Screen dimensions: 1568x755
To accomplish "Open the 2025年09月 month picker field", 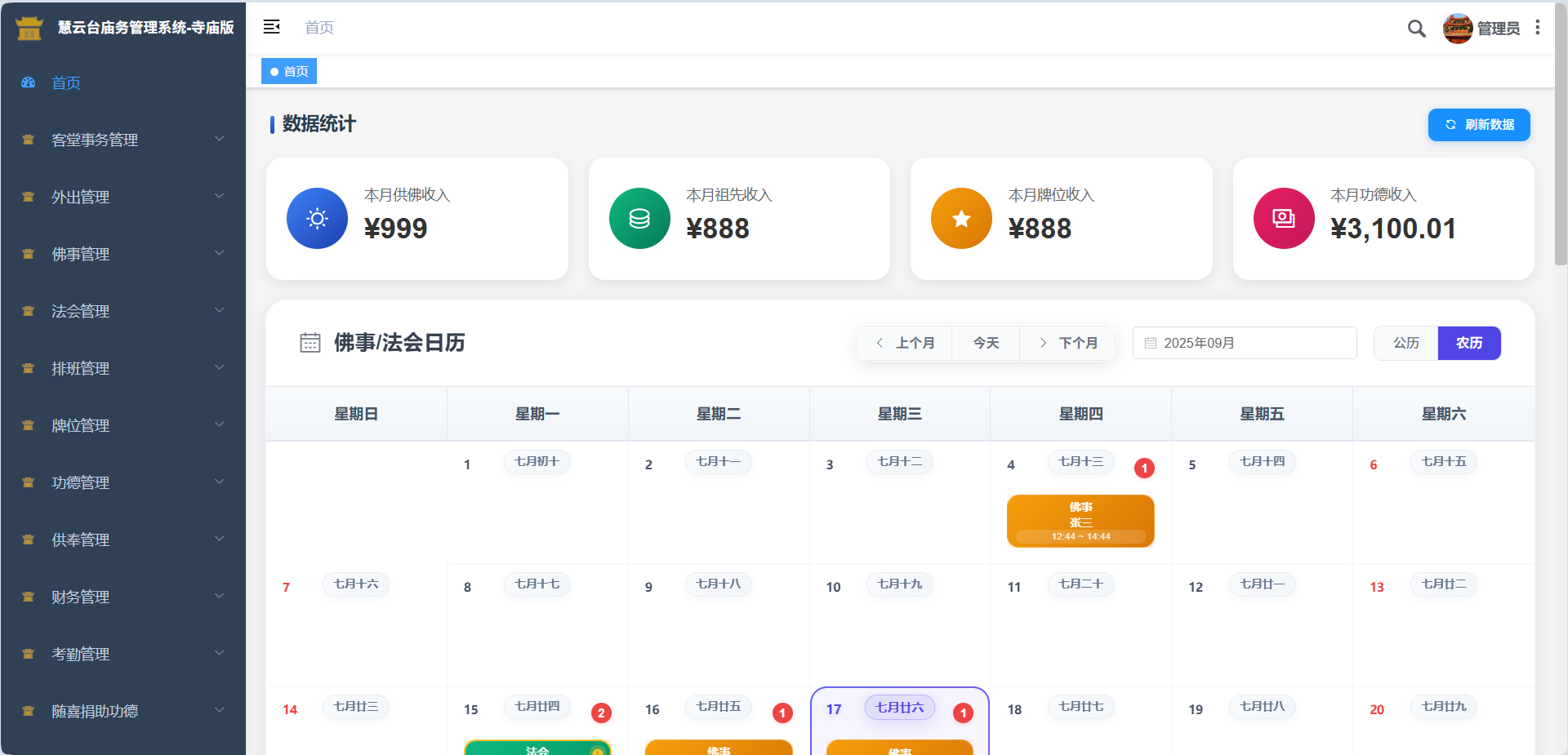I will [x=1244, y=343].
